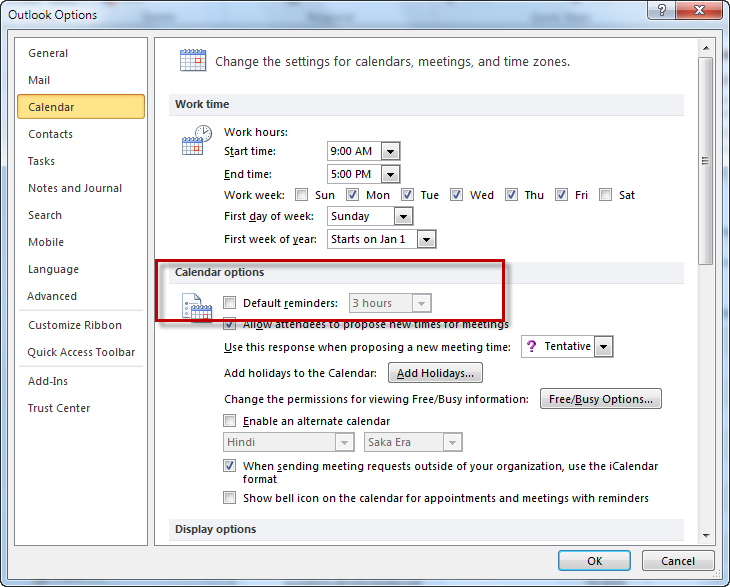
Task: Check the Show bell icon checkbox
Action: pyautogui.click(x=230, y=498)
